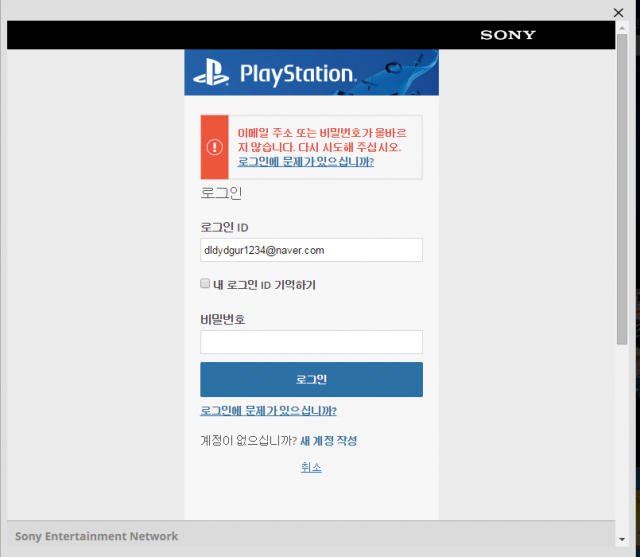Click the red exclamation warning icon
This screenshot has width=640, height=557.
(214, 147)
